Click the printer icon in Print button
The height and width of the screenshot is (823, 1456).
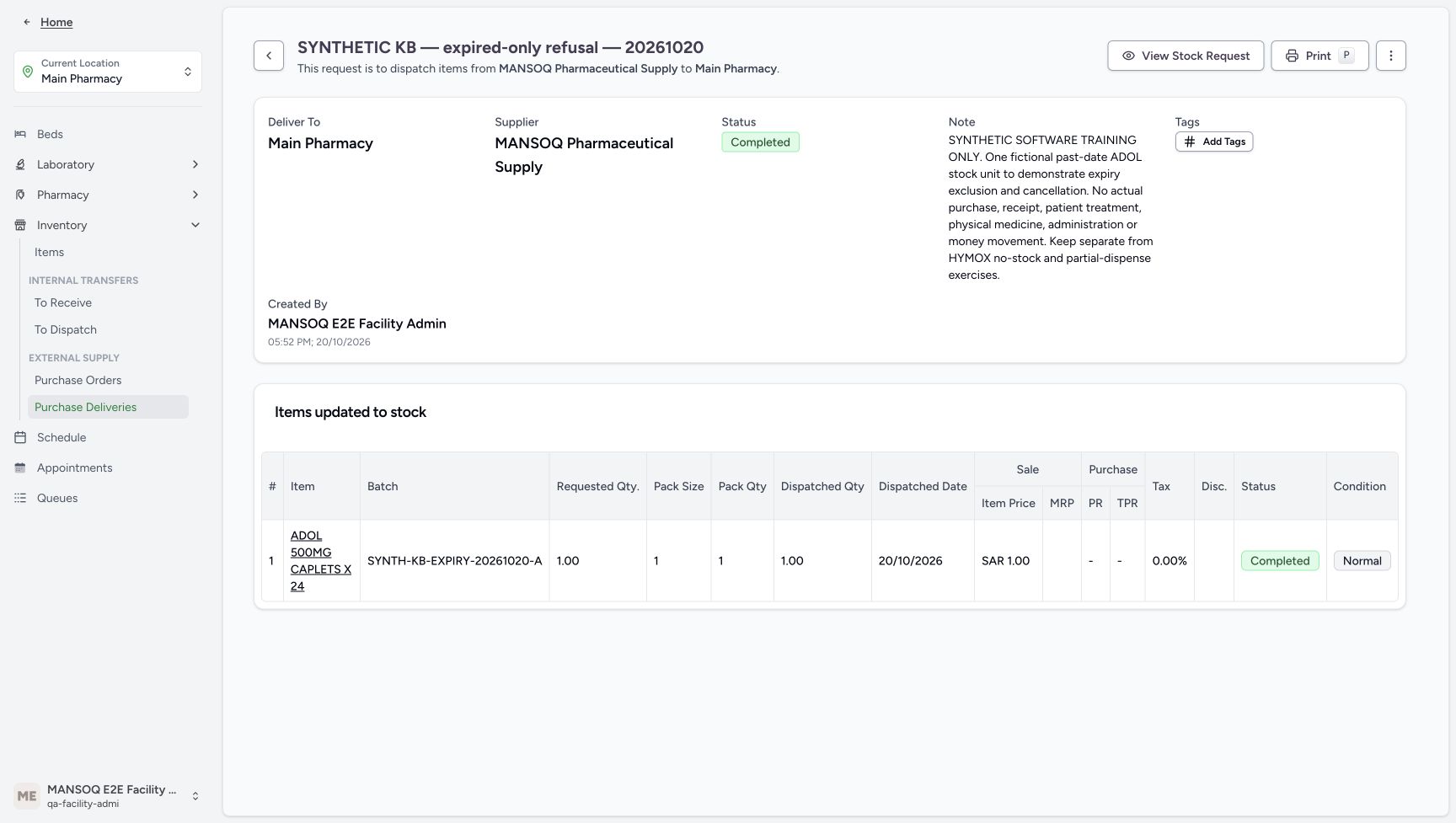(1292, 56)
